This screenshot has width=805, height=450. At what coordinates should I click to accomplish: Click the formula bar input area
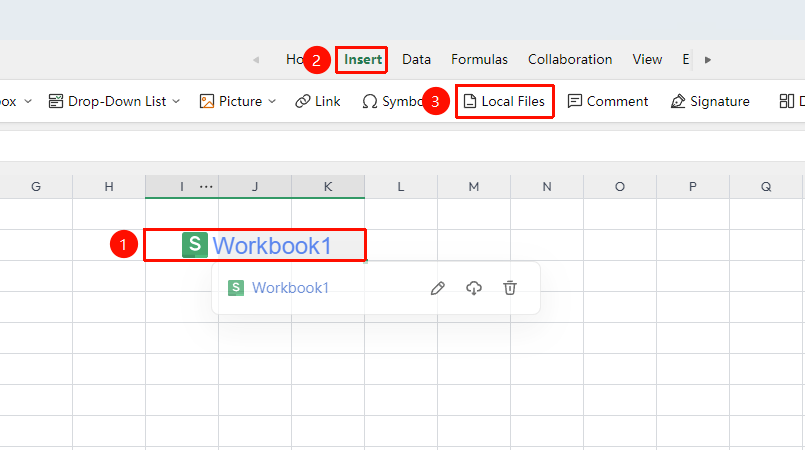[x=402, y=146]
